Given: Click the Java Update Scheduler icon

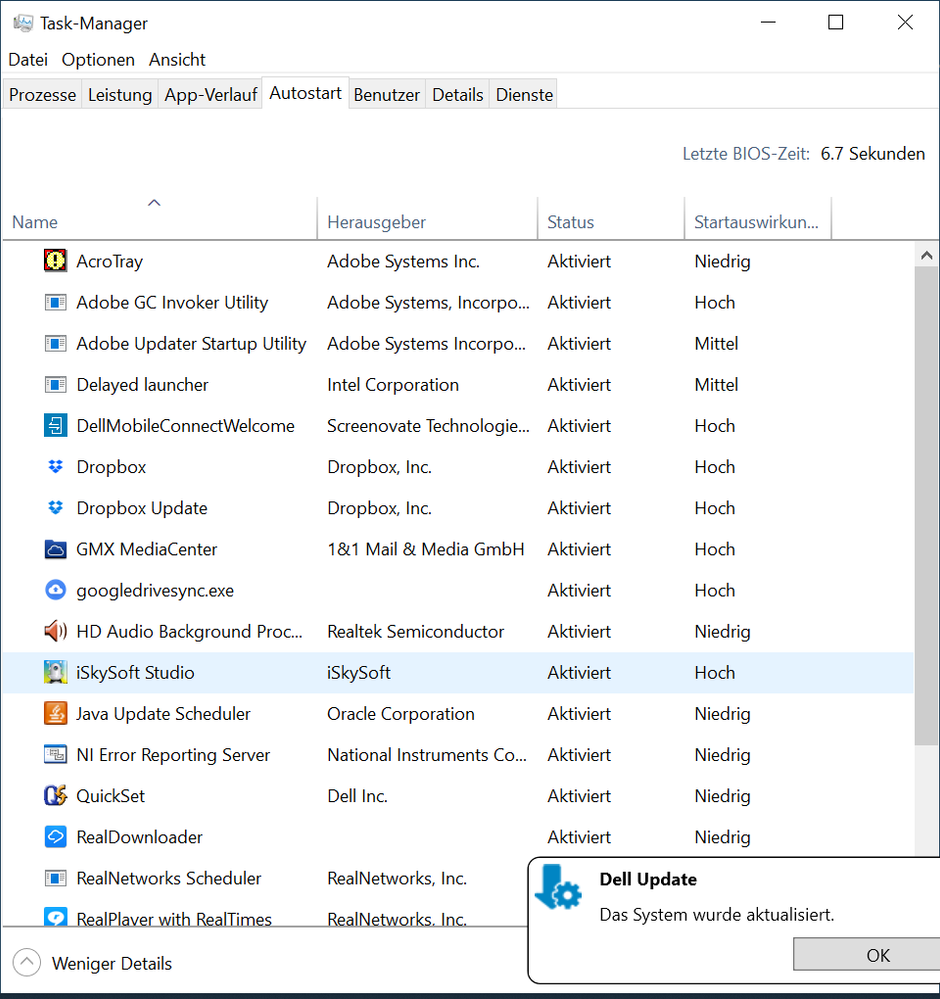Looking at the screenshot, I should 55,714.
